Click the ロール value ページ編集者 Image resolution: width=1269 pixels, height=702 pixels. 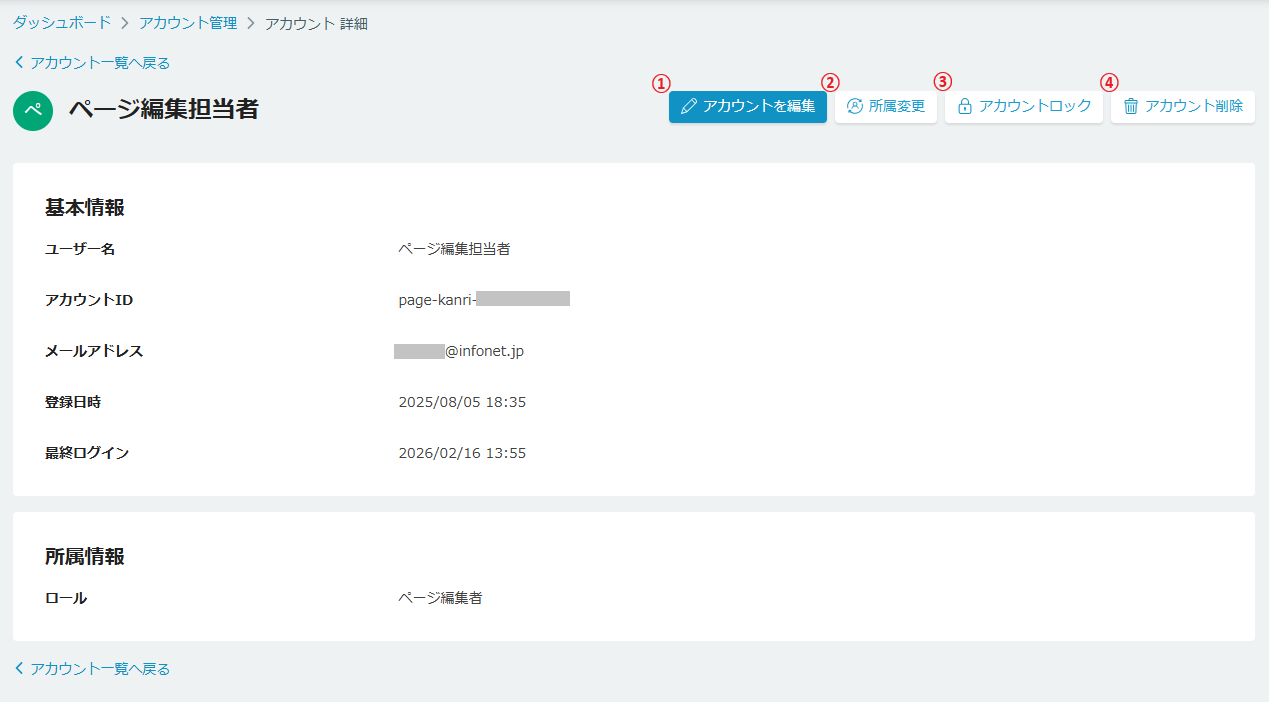[x=440, y=598]
